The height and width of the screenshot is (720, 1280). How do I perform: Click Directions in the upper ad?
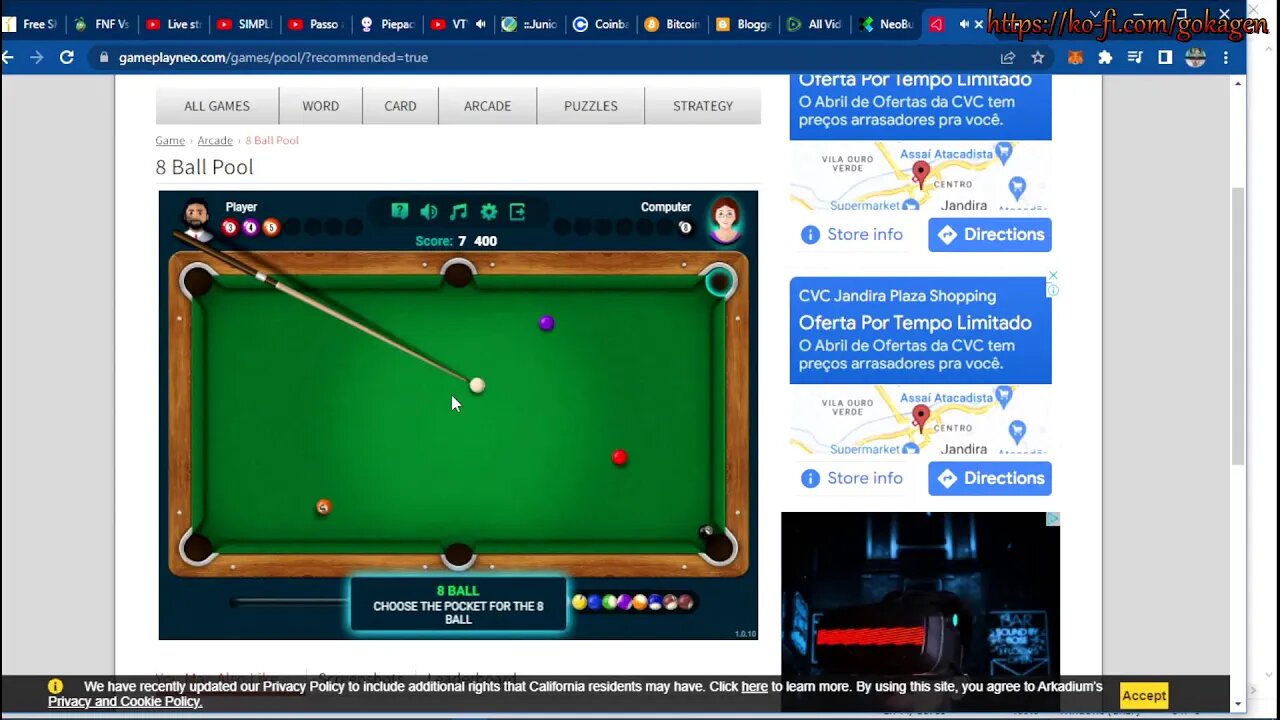[x=990, y=234]
